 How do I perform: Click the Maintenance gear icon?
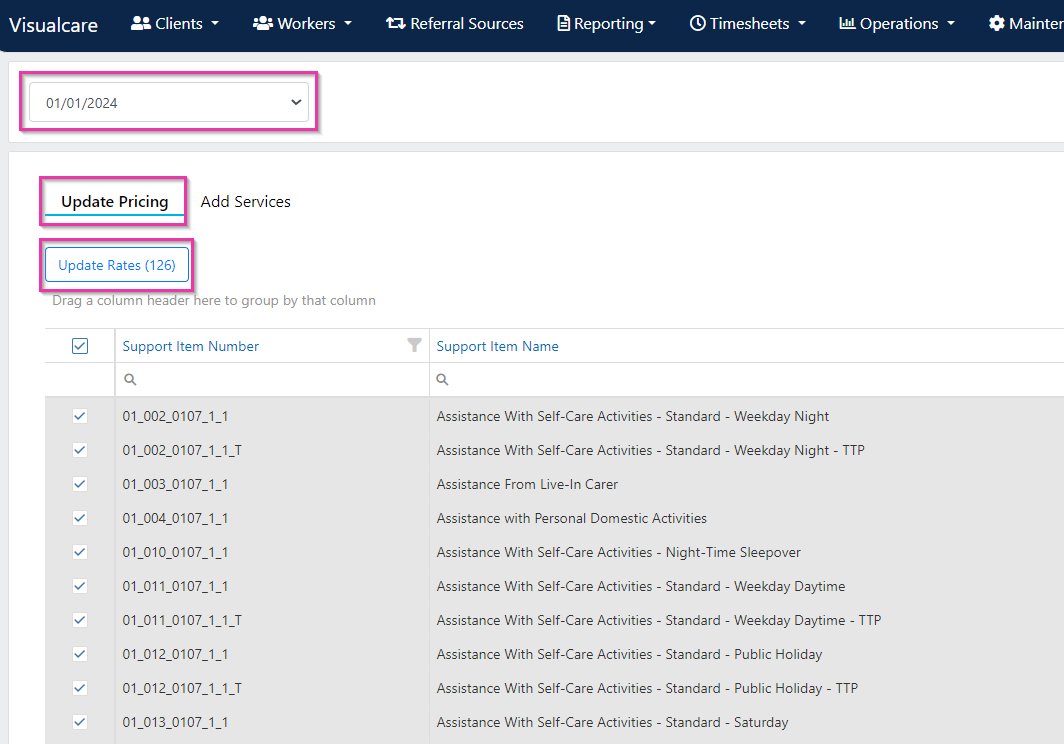pos(996,23)
